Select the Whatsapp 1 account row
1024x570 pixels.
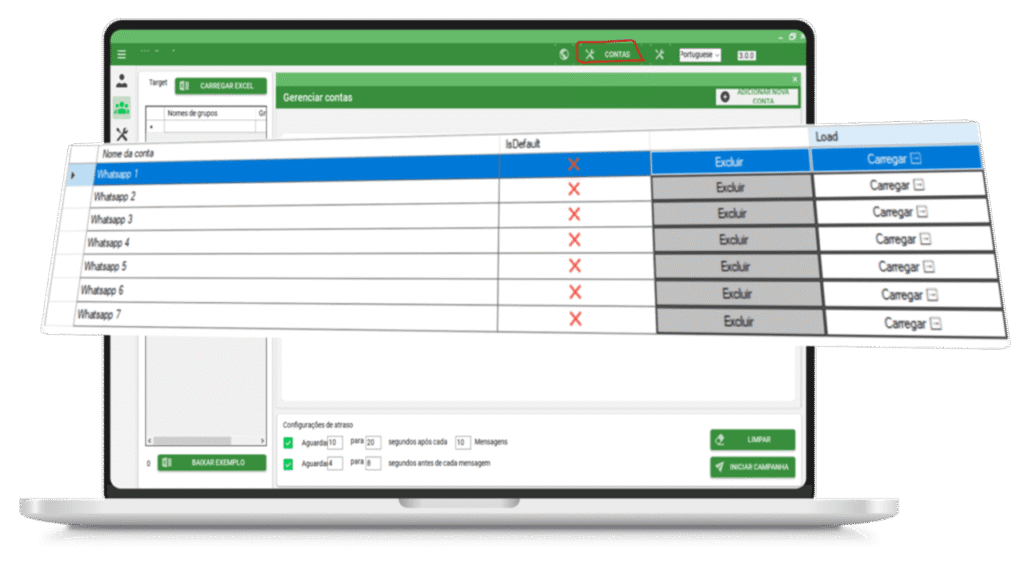(x=290, y=174)
